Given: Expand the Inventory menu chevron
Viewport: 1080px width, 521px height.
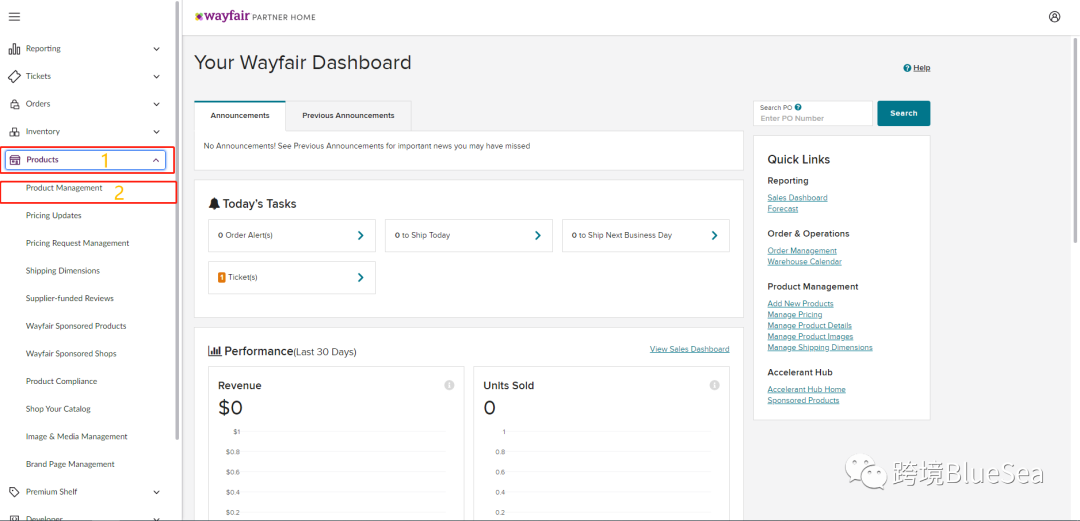Looking at the screenshot, I should click(156, 132).
